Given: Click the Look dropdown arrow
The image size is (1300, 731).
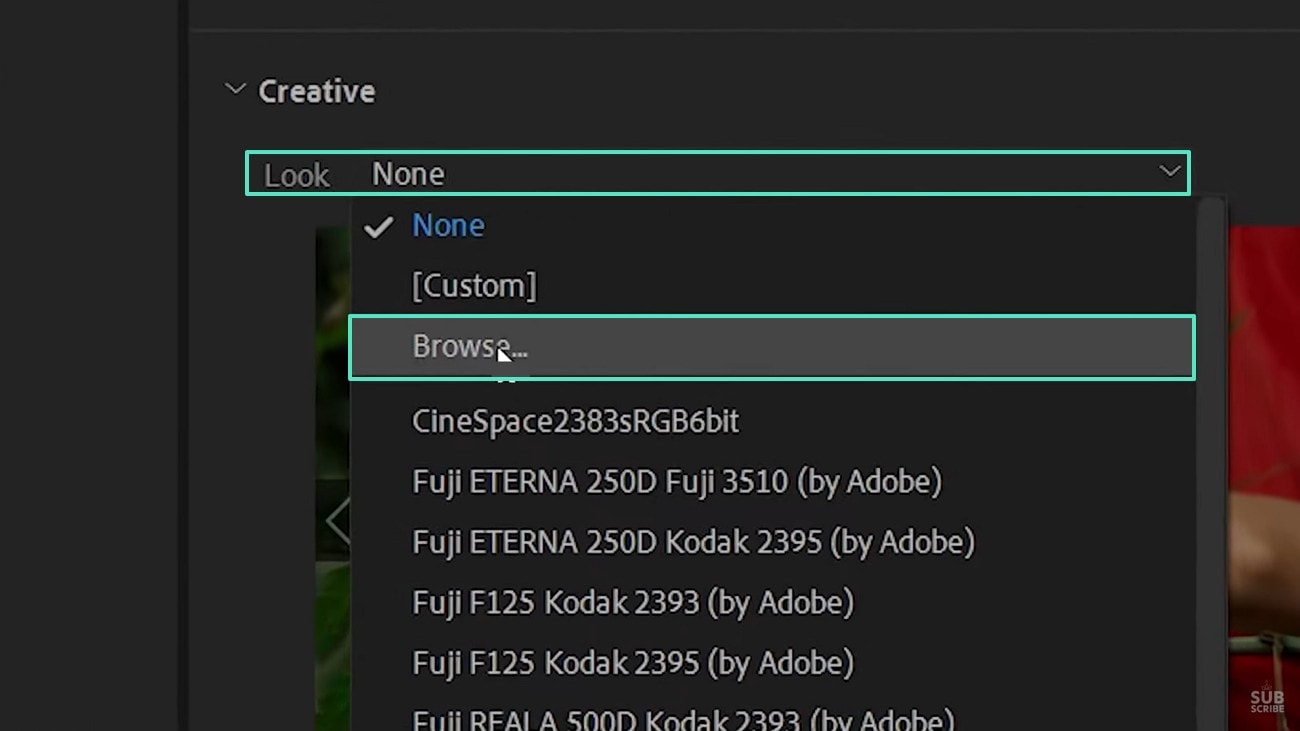Looking at the screenshot, I should click(1169, 172).
